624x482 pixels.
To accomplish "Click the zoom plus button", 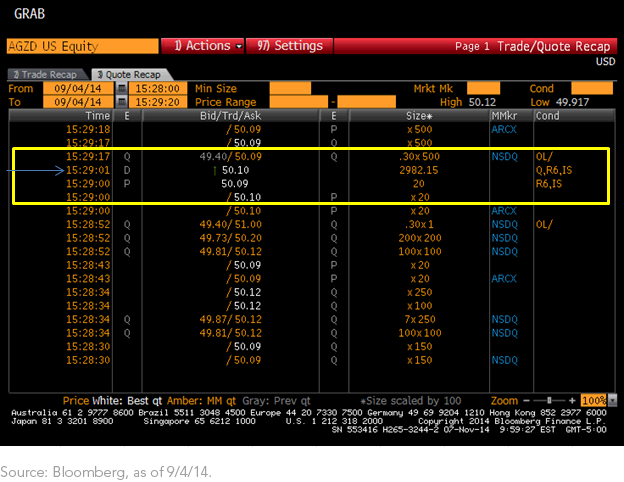I will tap(572, 400).
